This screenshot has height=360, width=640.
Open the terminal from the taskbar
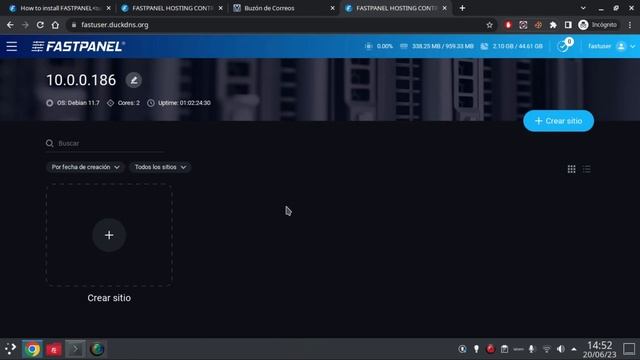(76, 349)
